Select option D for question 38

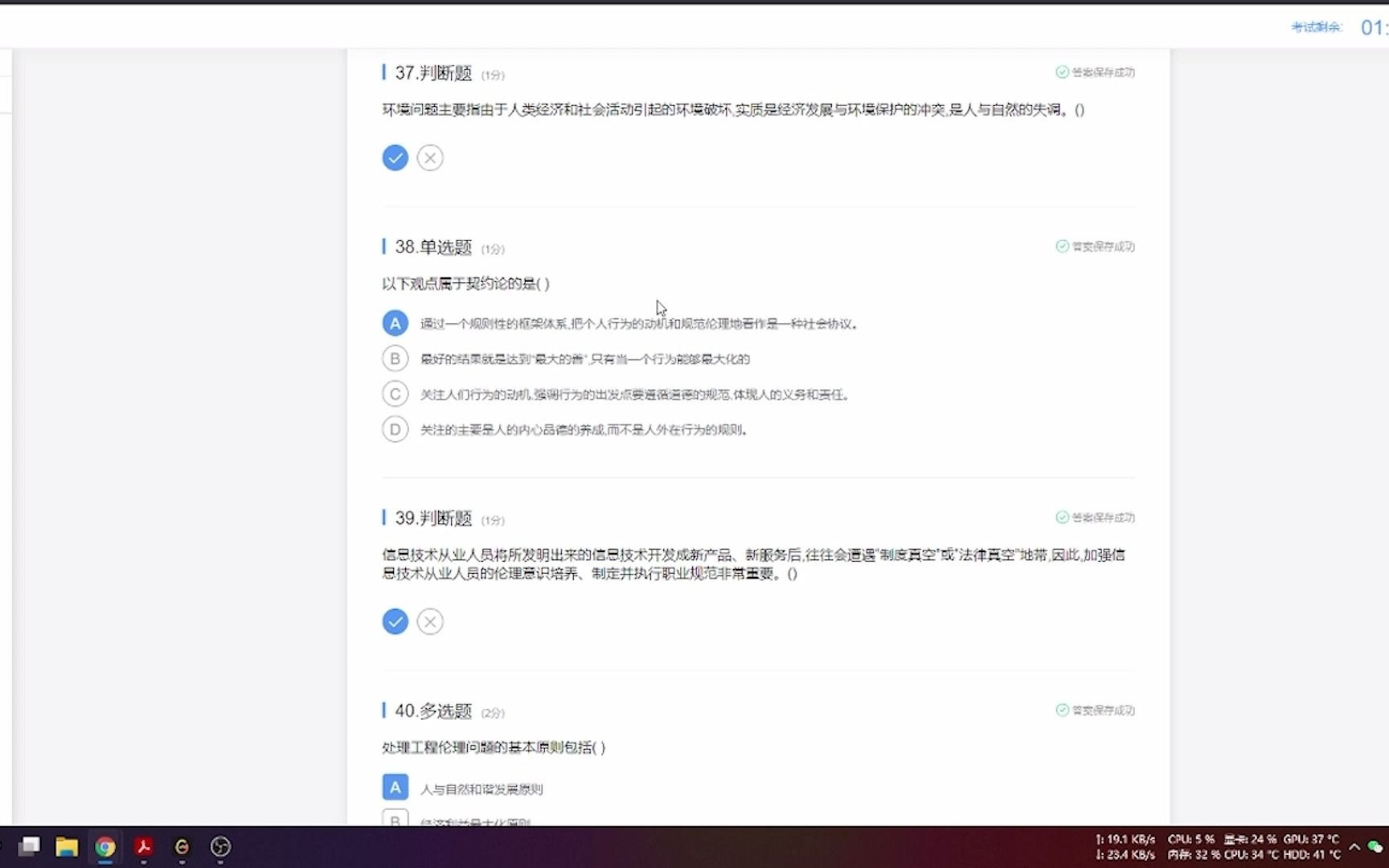click(395, 429)
